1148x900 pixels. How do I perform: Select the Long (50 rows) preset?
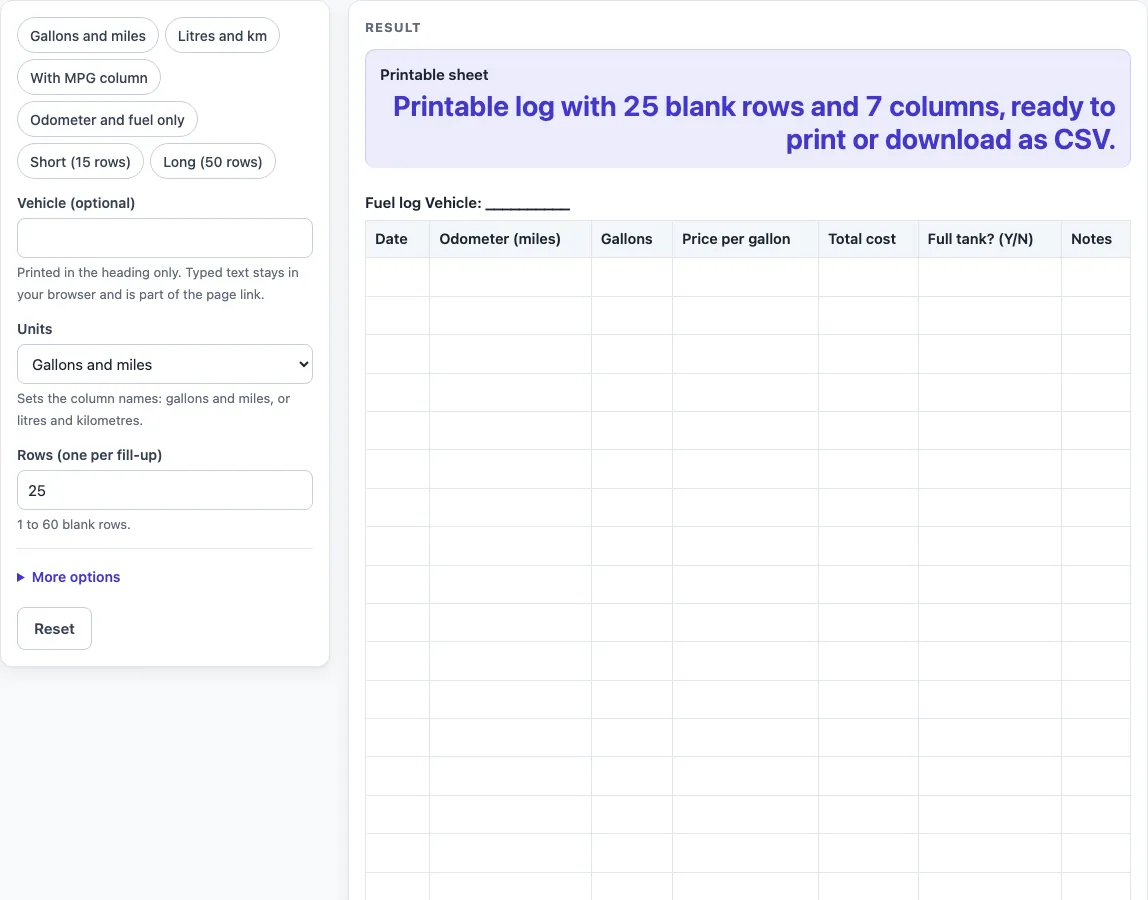point(212,162)
